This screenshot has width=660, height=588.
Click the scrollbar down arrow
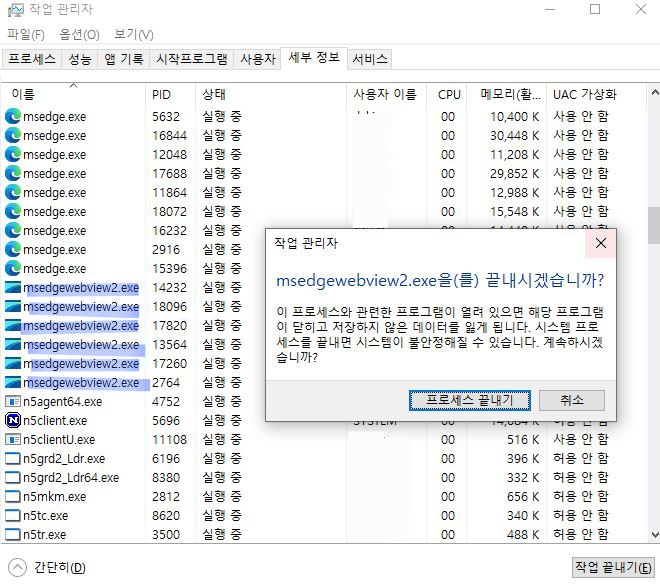point(655,535)
